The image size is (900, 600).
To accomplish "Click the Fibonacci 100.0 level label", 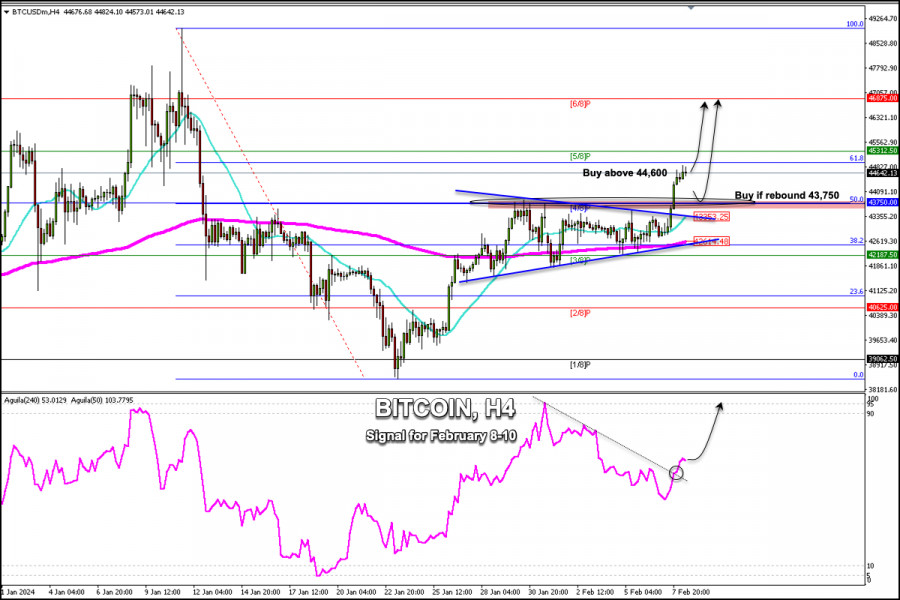I will (x=855, y=24).
